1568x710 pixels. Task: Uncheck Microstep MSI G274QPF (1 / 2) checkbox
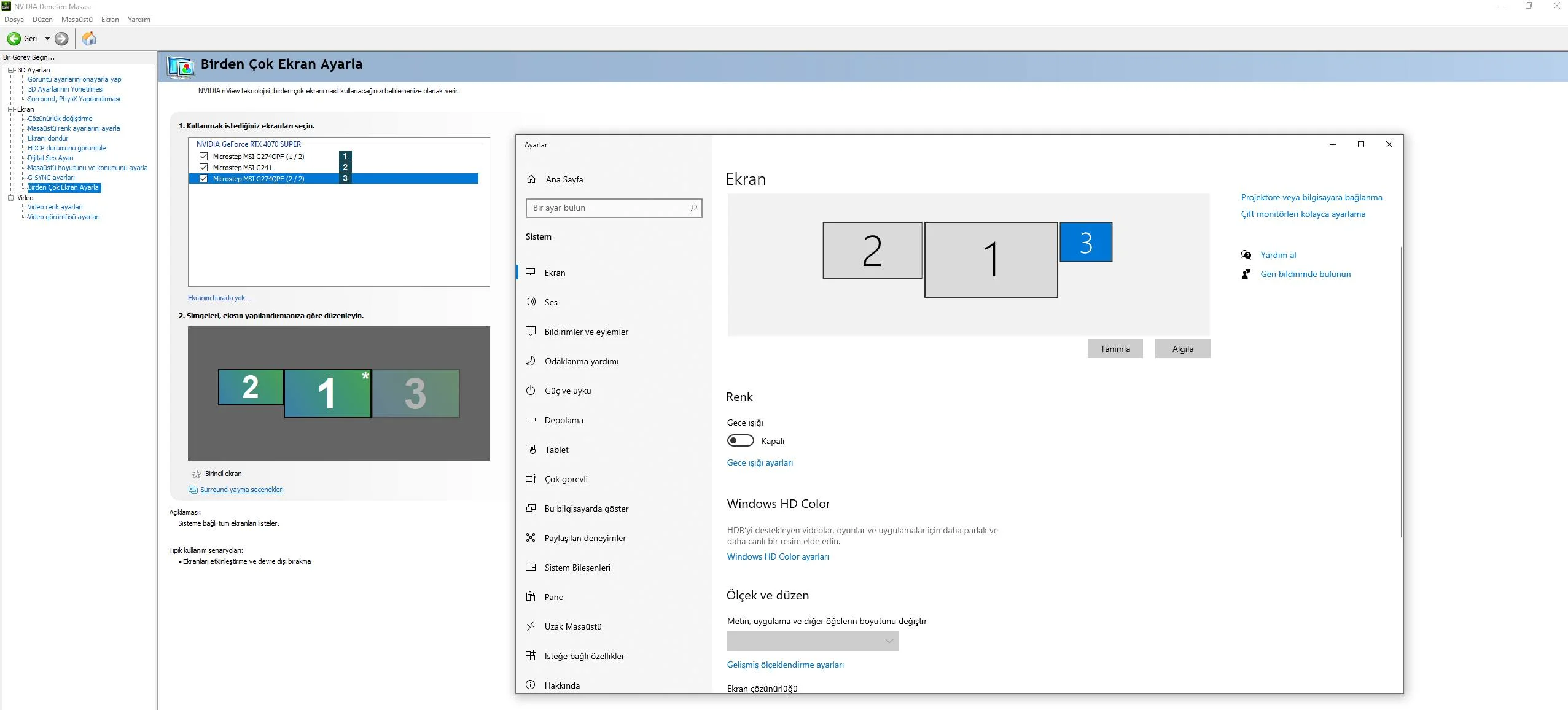(204, 156)
